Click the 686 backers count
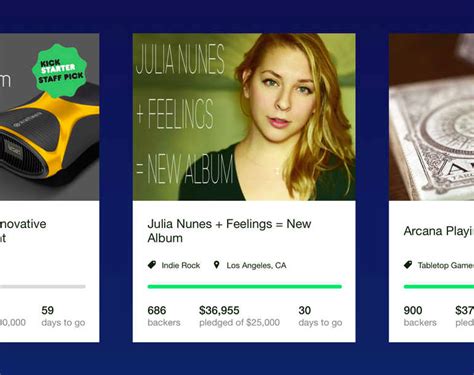This screenshot has height=375, width=474. [164, 316]
